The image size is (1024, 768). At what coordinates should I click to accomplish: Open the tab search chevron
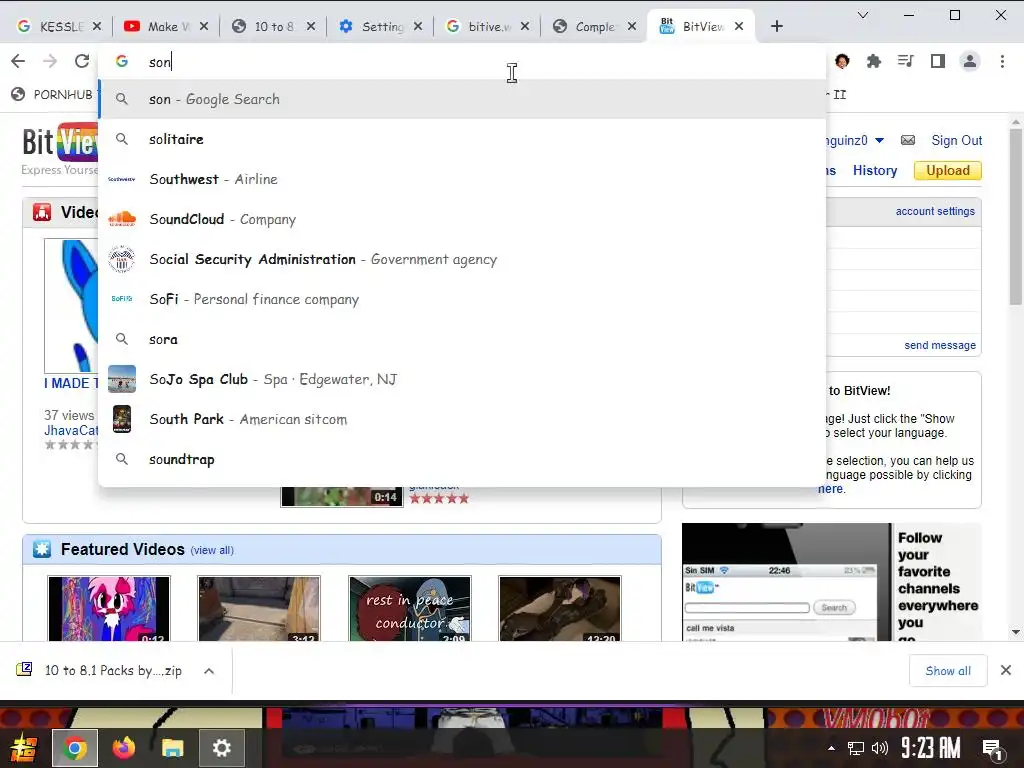click(x=863, y=15)
